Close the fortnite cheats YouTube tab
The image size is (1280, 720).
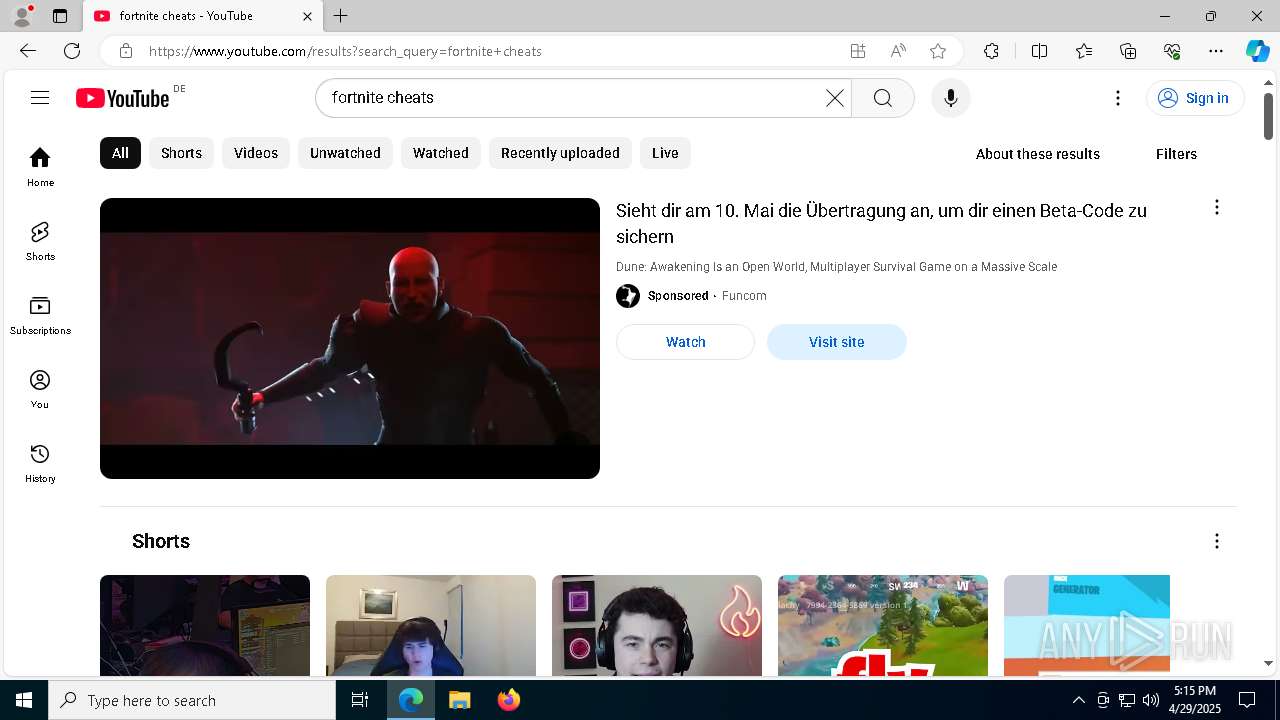307,16
